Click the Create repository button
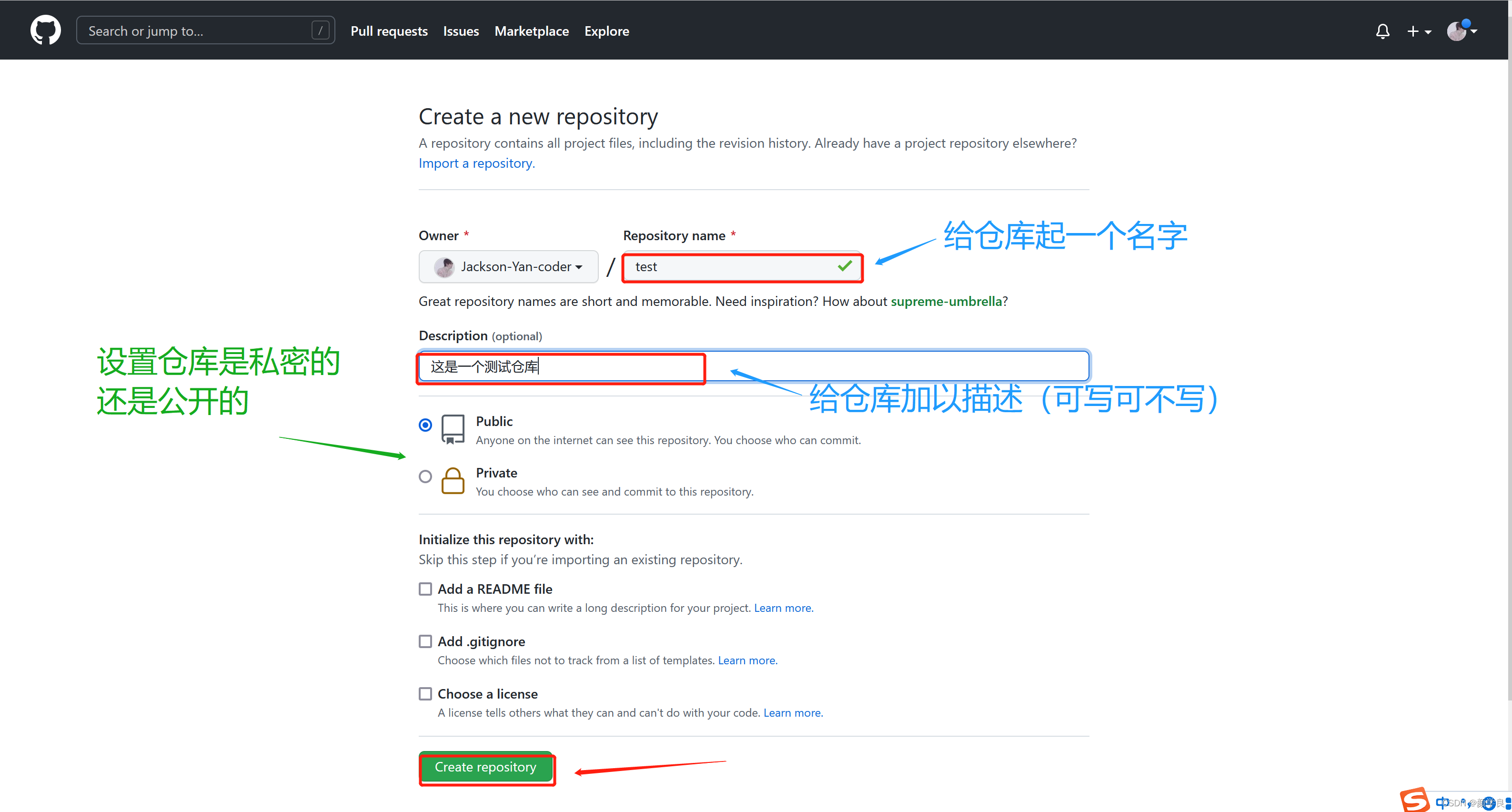 pyautogui.click(x=486, y=768)
